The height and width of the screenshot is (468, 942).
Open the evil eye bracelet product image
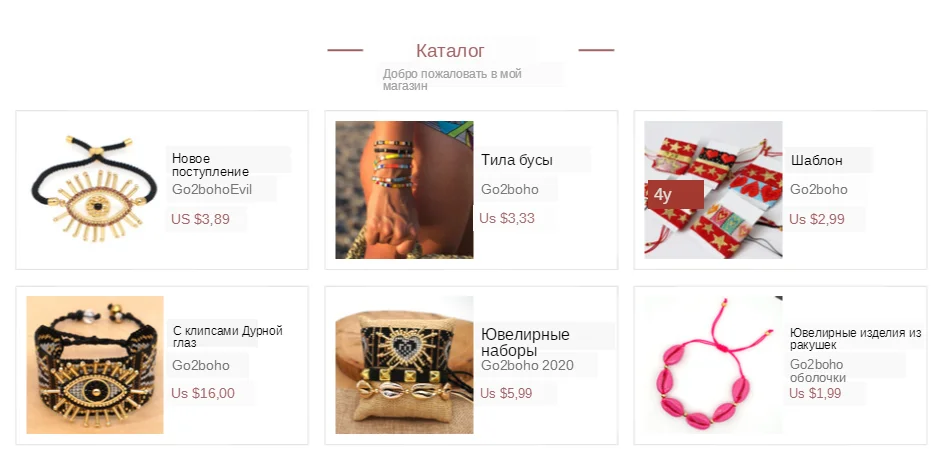tap(95, 189)
